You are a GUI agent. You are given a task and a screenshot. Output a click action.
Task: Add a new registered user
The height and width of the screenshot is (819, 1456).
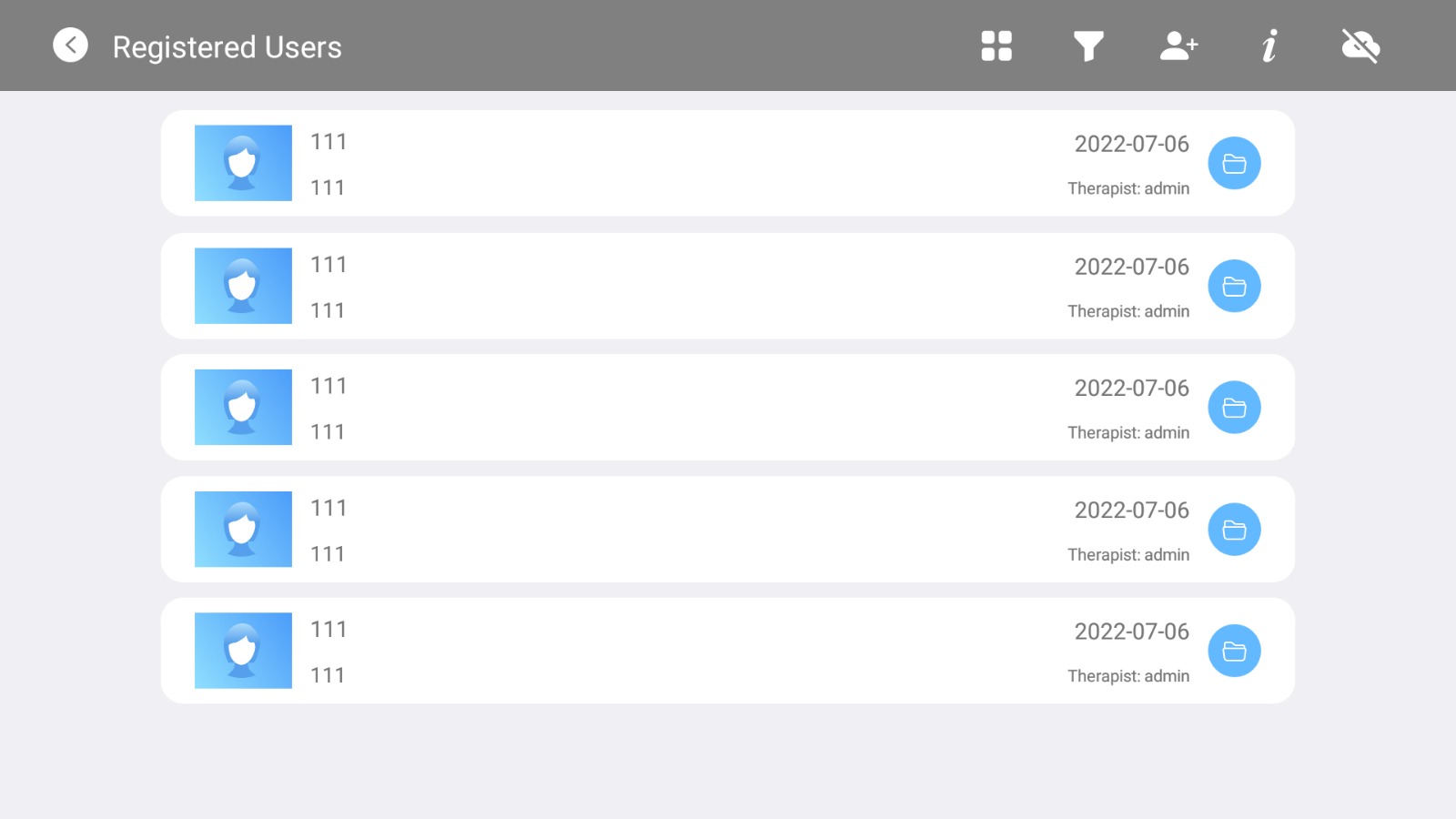coord(1178,45)
